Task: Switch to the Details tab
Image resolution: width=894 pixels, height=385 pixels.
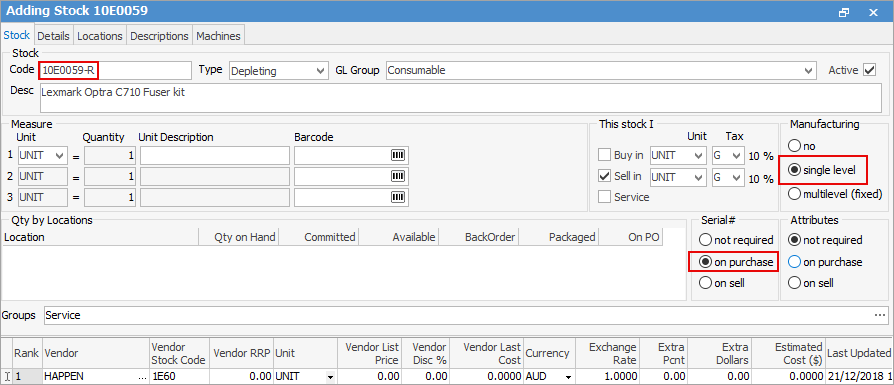Action: (54, 35)
